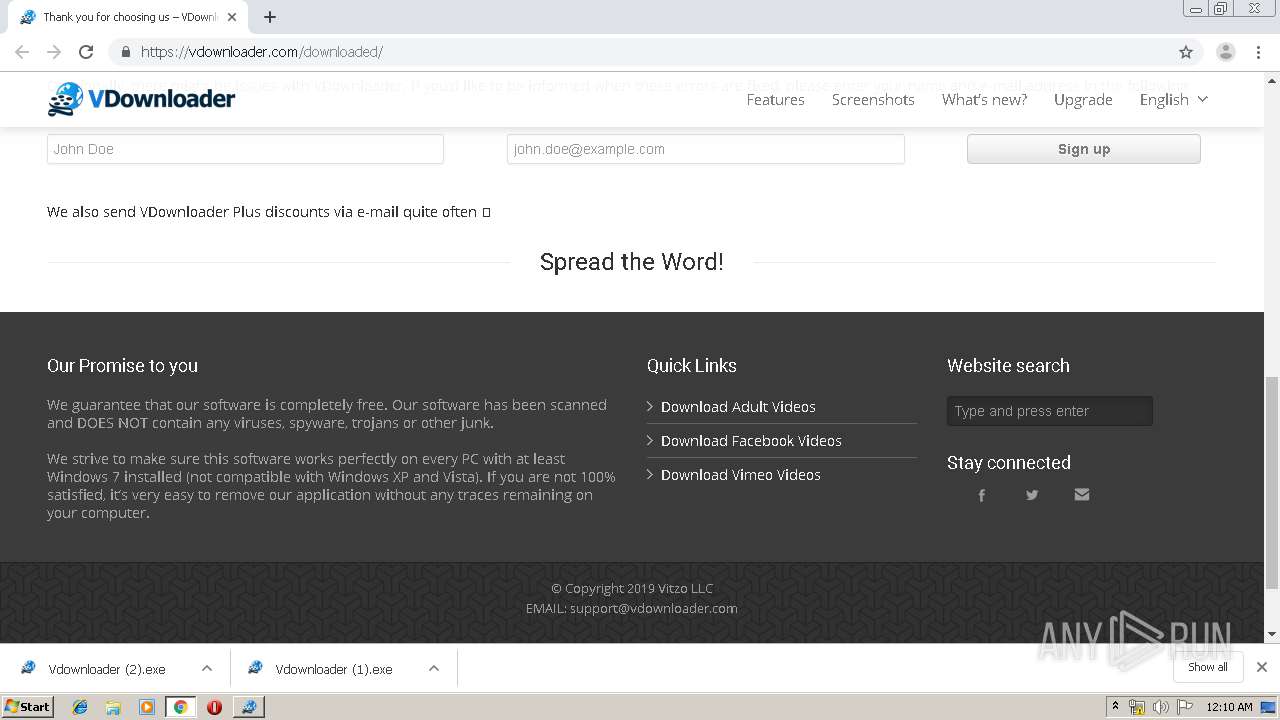Open the Features menu item

tap(775, 99)
